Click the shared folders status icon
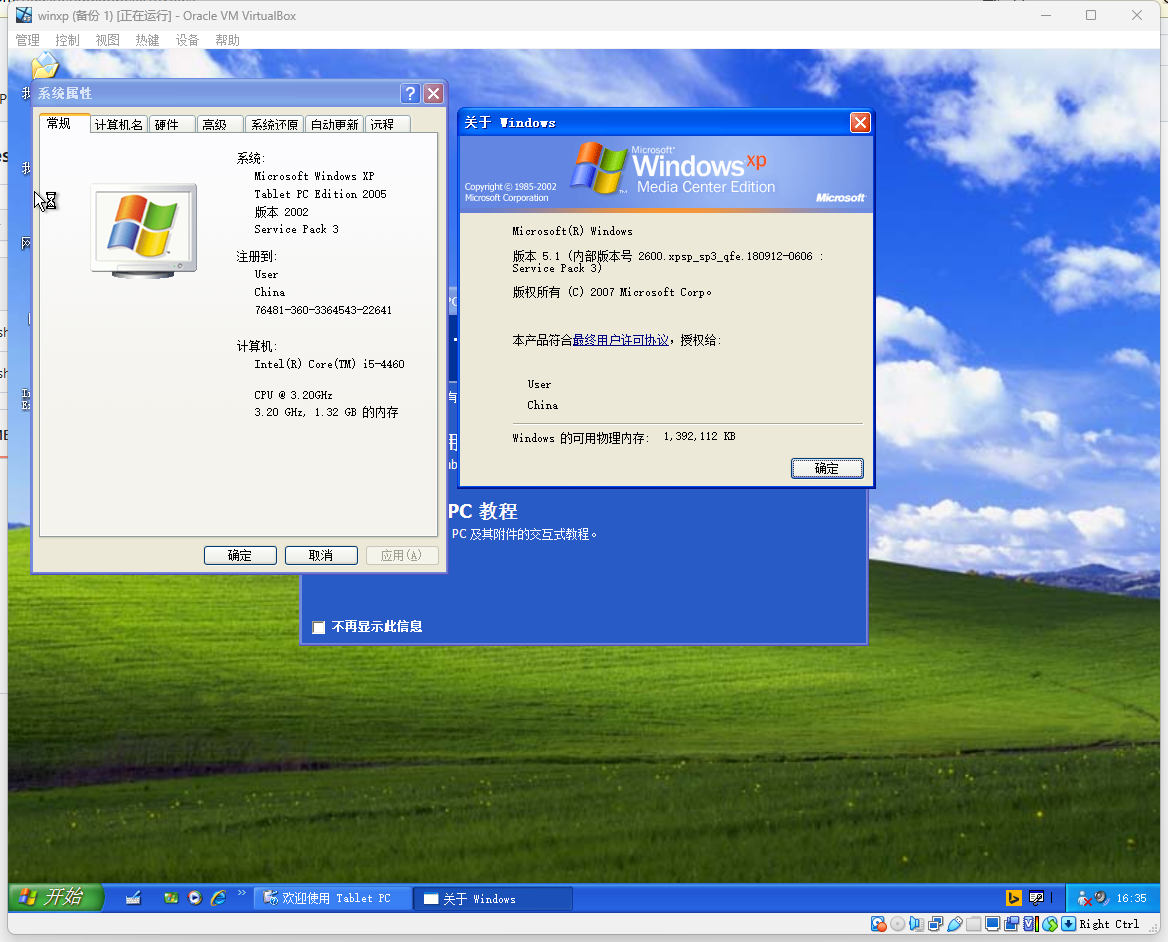This screenshot has width=1168, height=942. pos(974,924)
